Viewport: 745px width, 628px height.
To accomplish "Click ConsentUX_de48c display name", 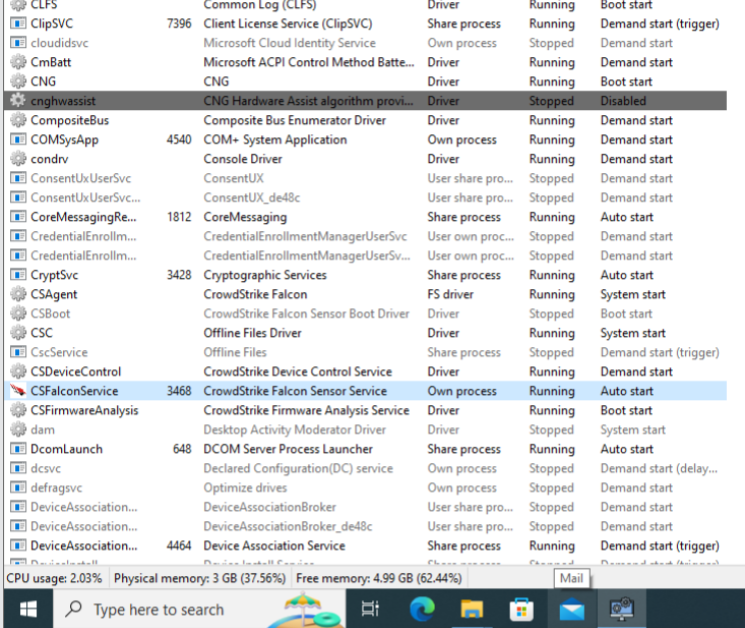I will click(x=251, y=198).
